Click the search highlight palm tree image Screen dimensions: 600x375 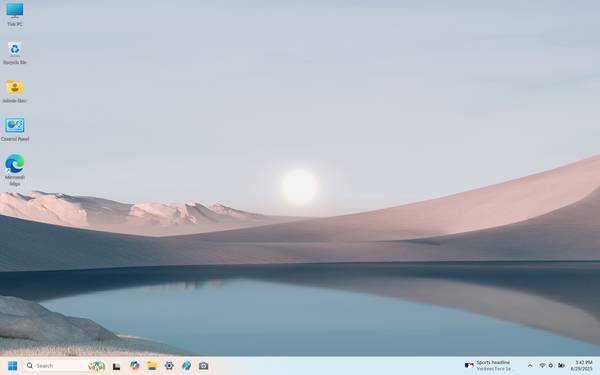pos(96,366)
